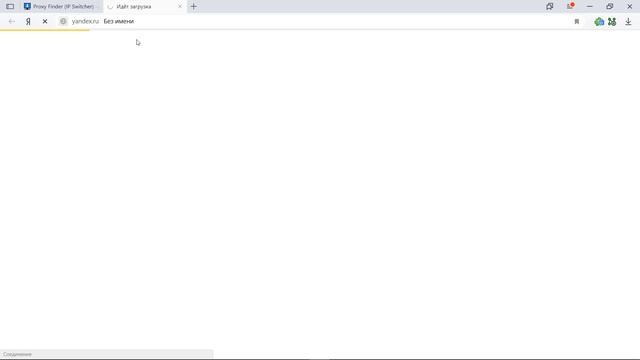Minimize the browser window
Viewport: 640px width, 360px height.
589,7
